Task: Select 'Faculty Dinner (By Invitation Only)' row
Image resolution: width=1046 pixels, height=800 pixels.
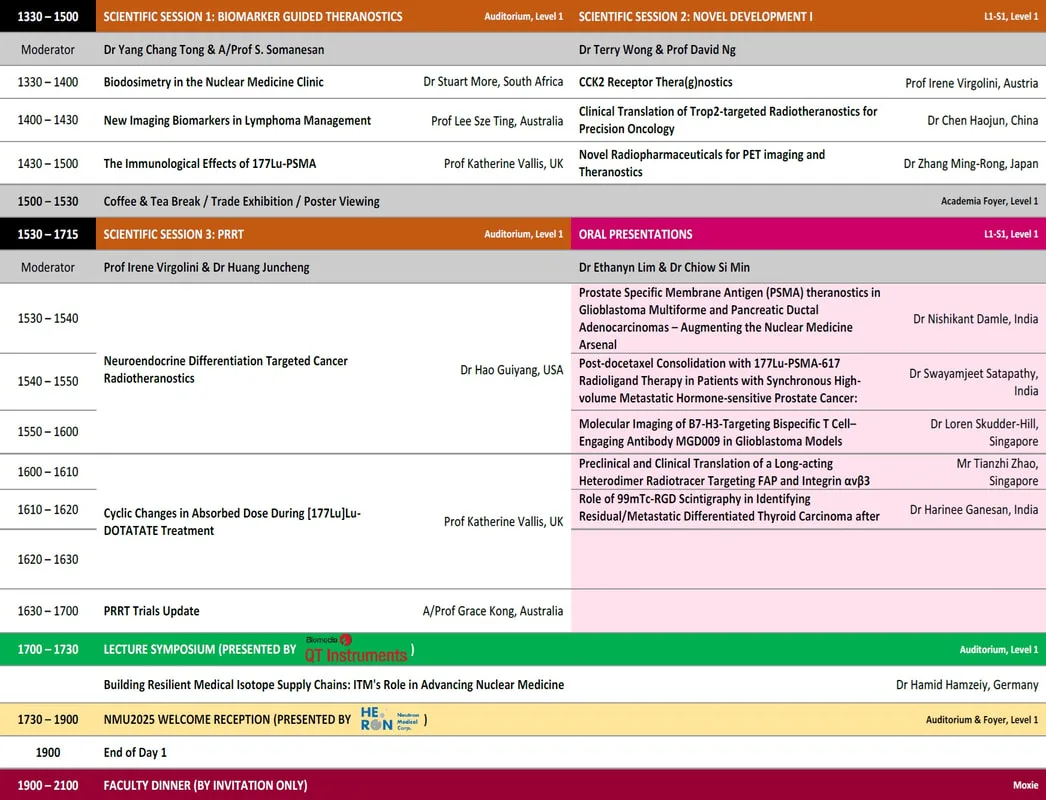Action: (x=523, y=785)
